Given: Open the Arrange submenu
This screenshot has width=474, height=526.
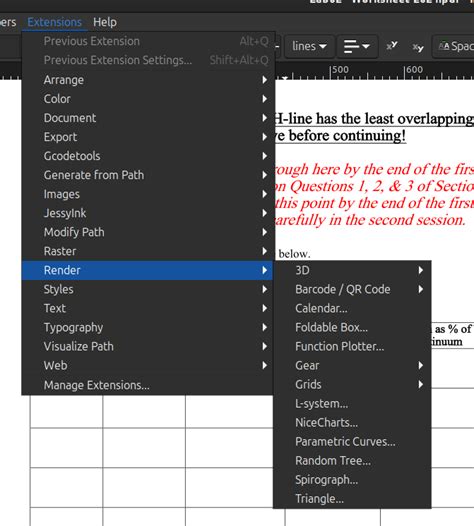Looking at the screenshot, I should click(x=148, y=80).
